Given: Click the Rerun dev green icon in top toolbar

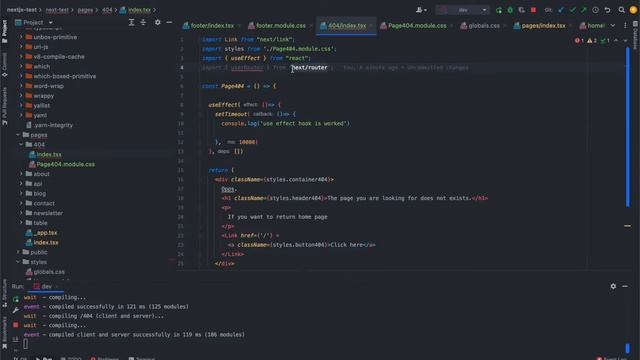Looking at the screenshot, I should coord(498,10).
